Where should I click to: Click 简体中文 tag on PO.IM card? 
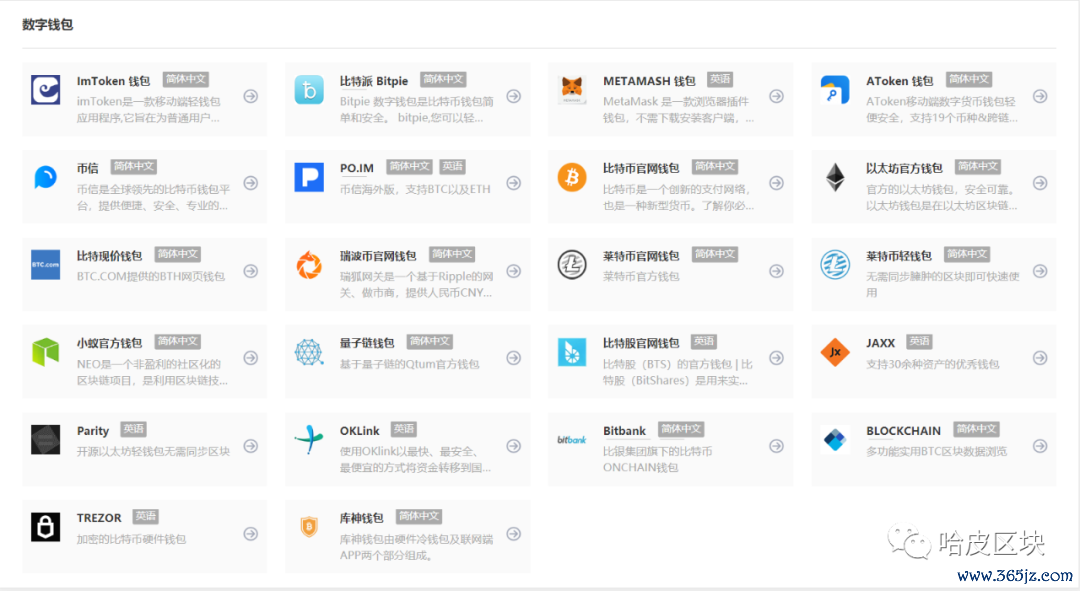coord(410,167)
